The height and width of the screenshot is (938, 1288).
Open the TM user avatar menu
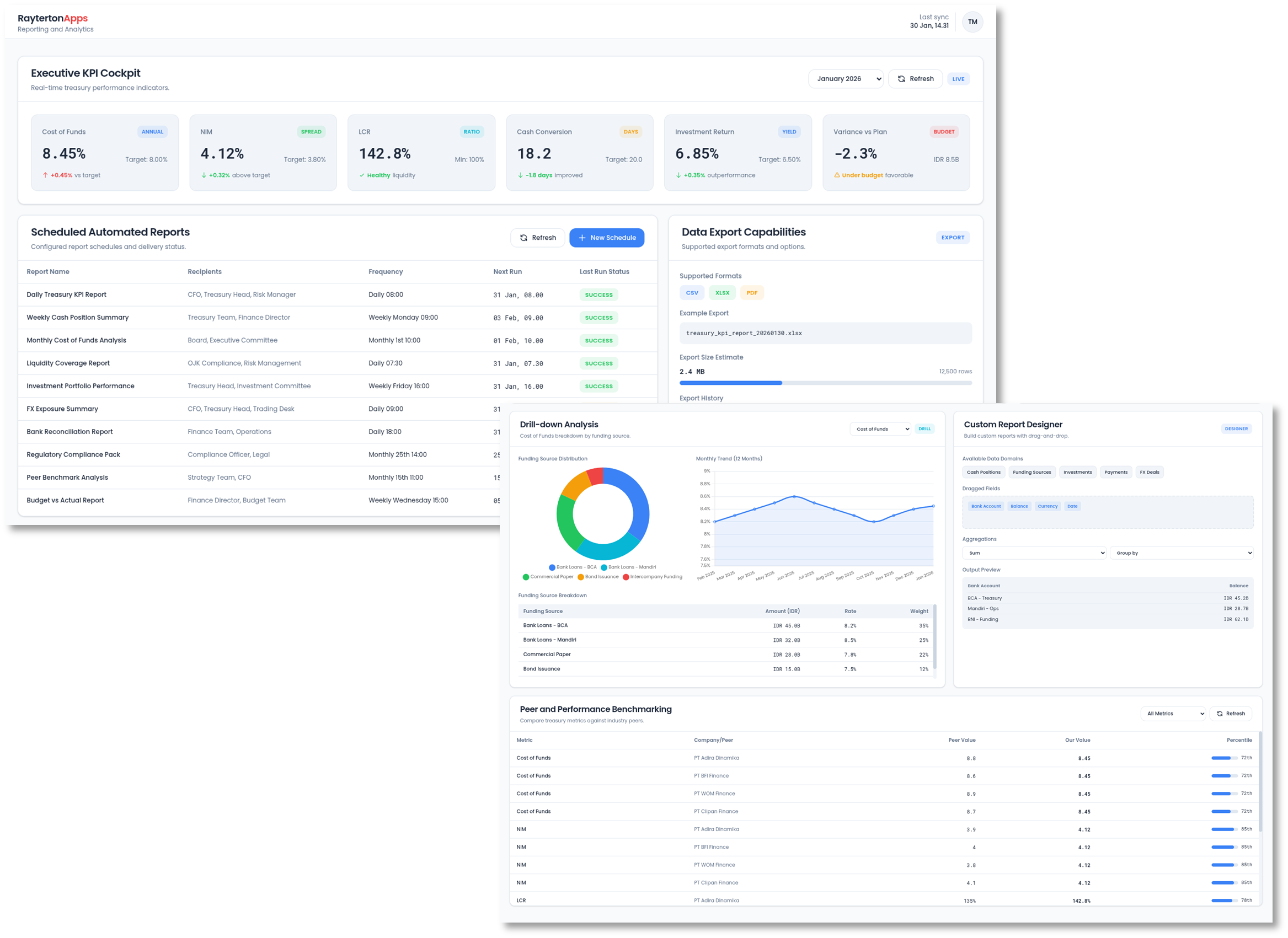tap(972, 22)
